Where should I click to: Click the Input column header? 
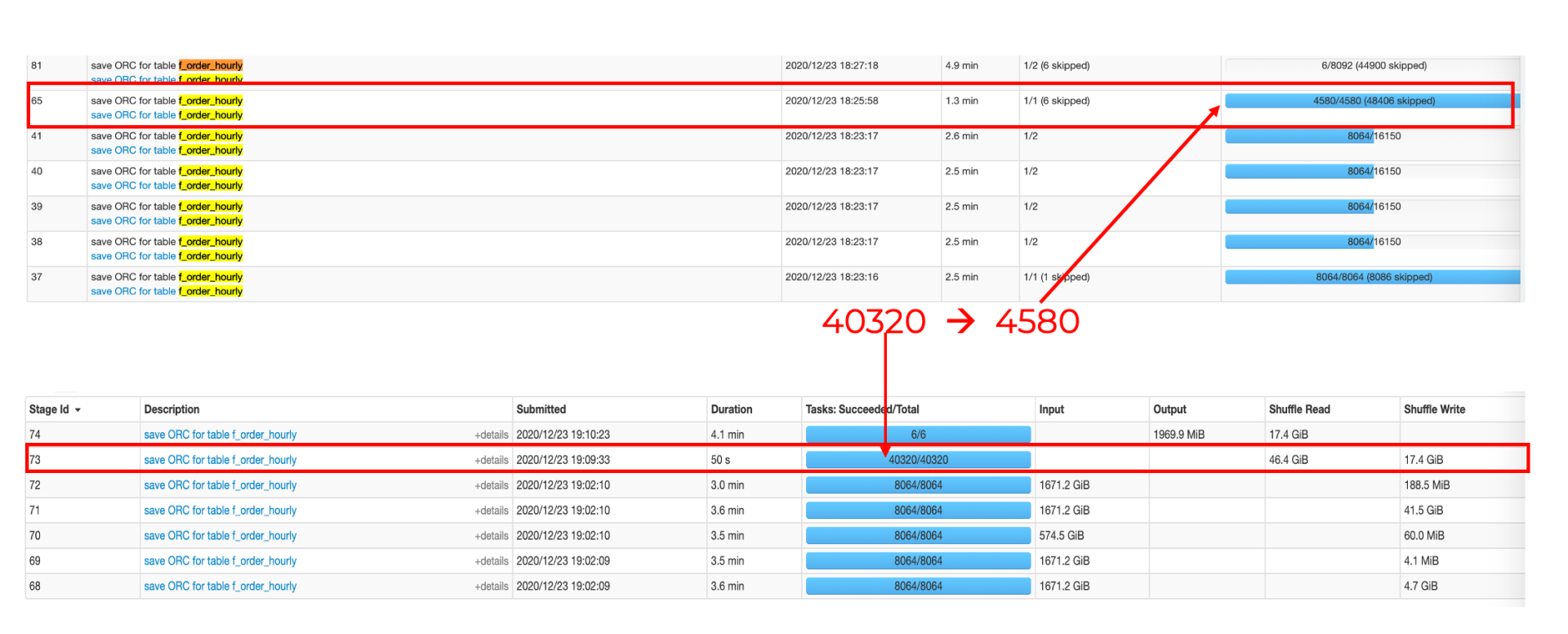pos(1051,410)
